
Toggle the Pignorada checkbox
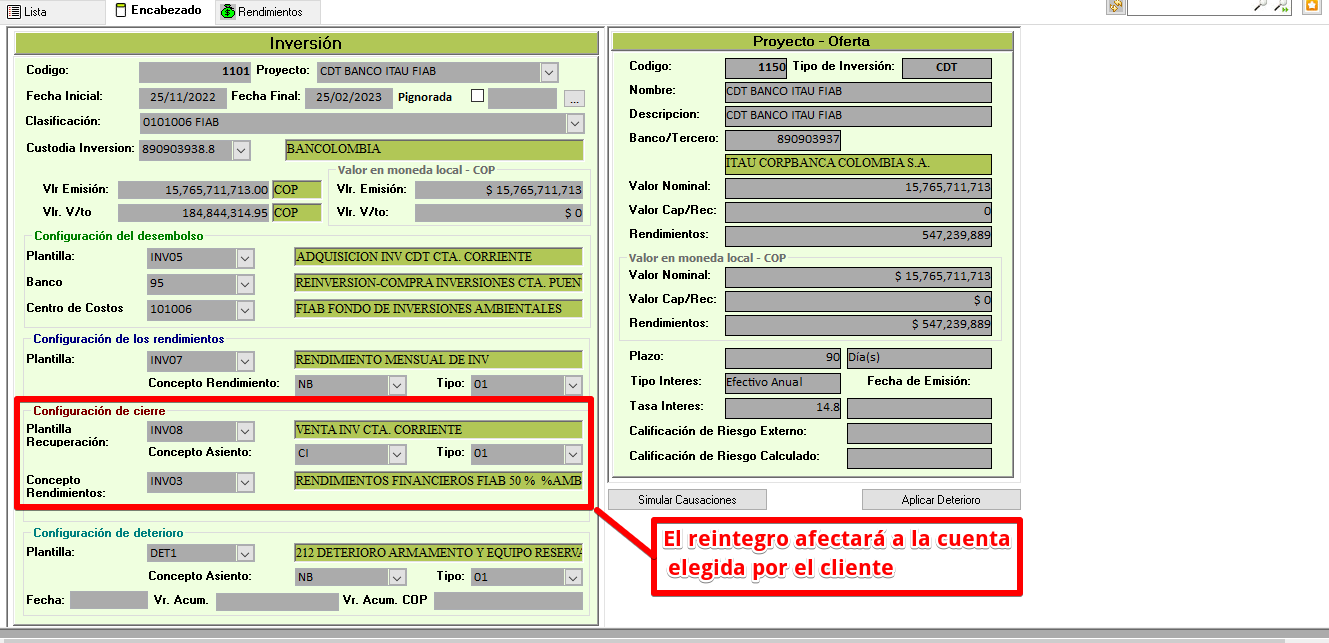click(477, 97)
